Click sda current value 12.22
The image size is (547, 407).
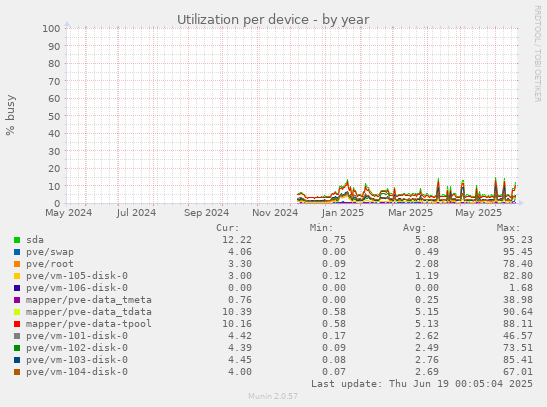[237, 240]
